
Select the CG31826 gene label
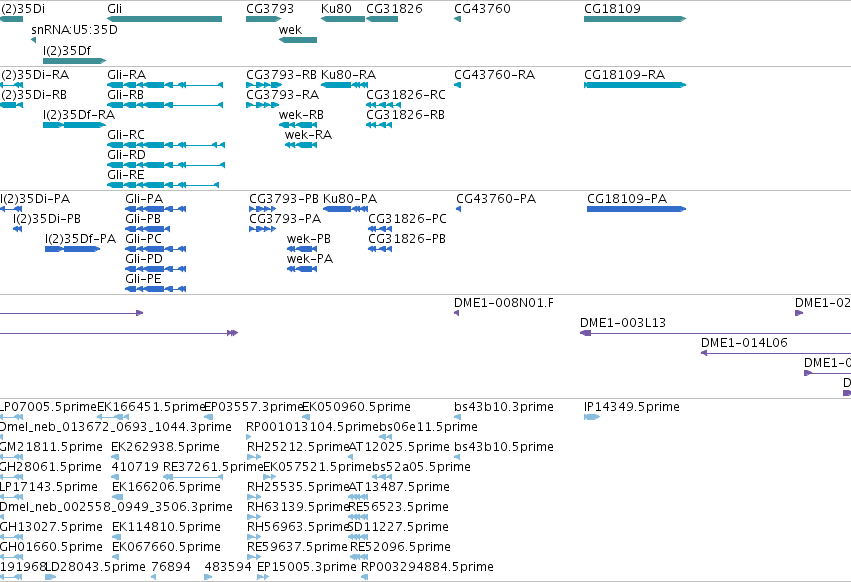click(394, 9)
